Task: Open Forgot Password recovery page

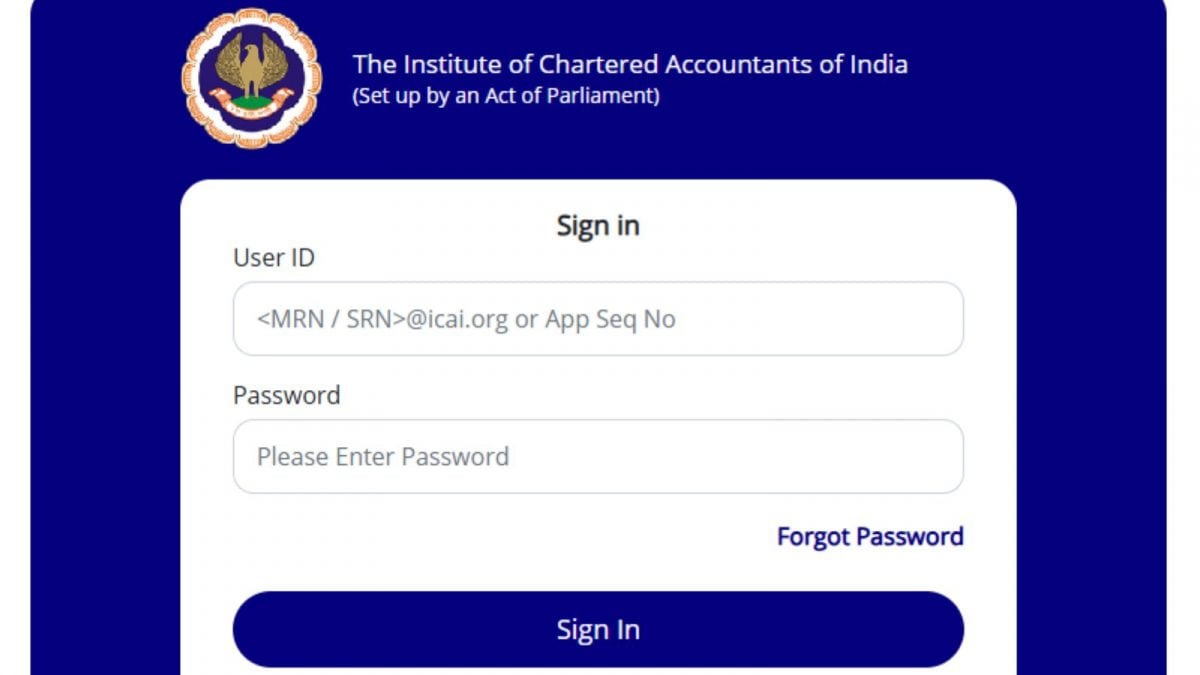Action: 869,536
